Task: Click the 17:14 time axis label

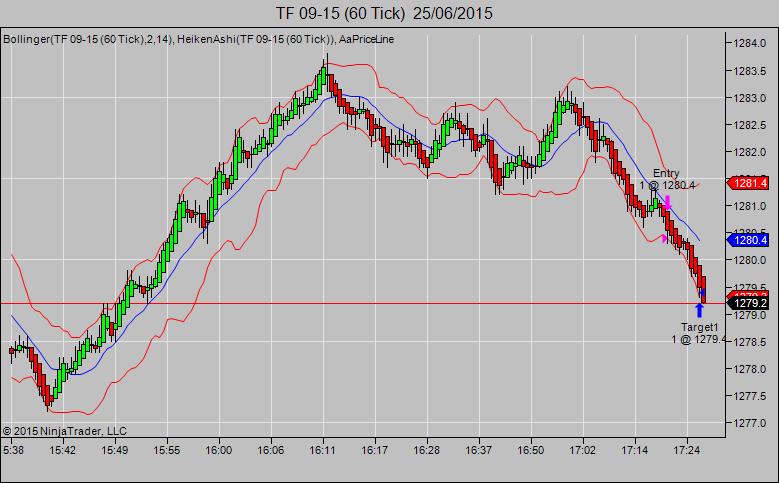Action: 635,450
